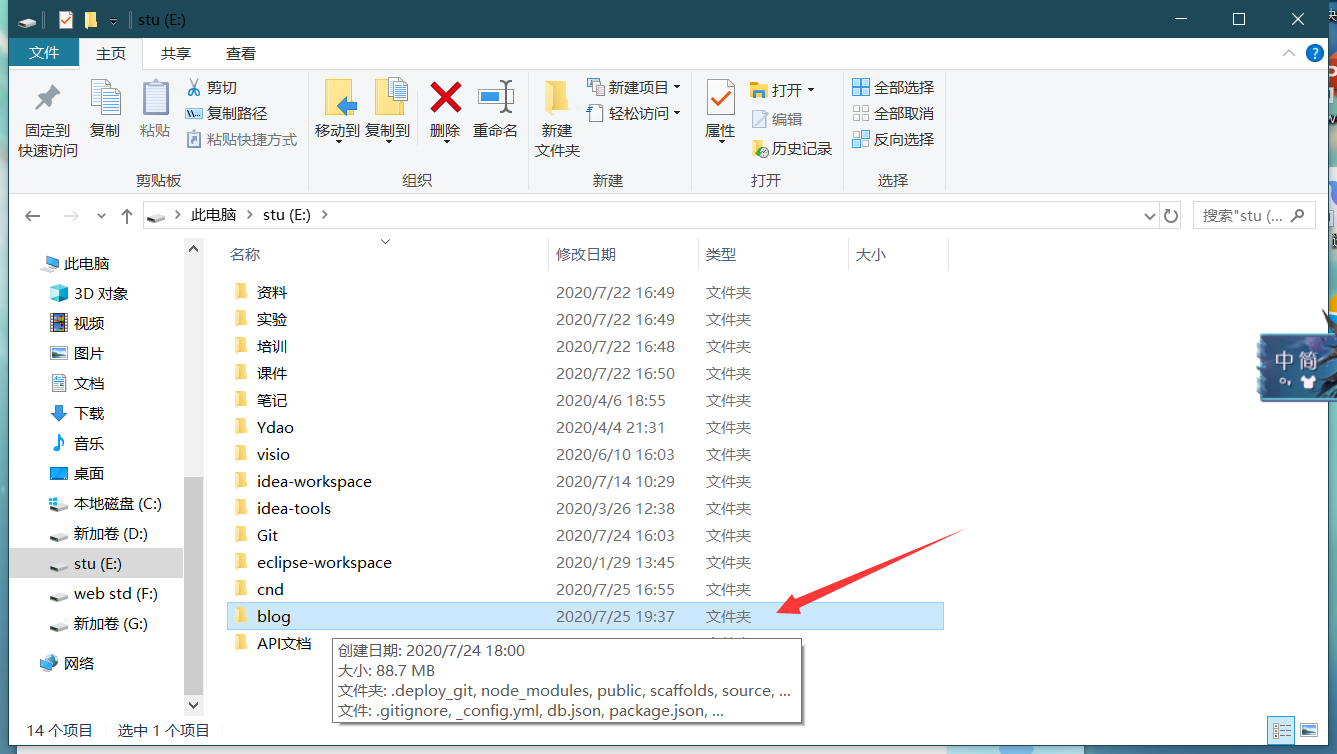
Task: Sort by 大小 size column header
Action: (870, 255)
